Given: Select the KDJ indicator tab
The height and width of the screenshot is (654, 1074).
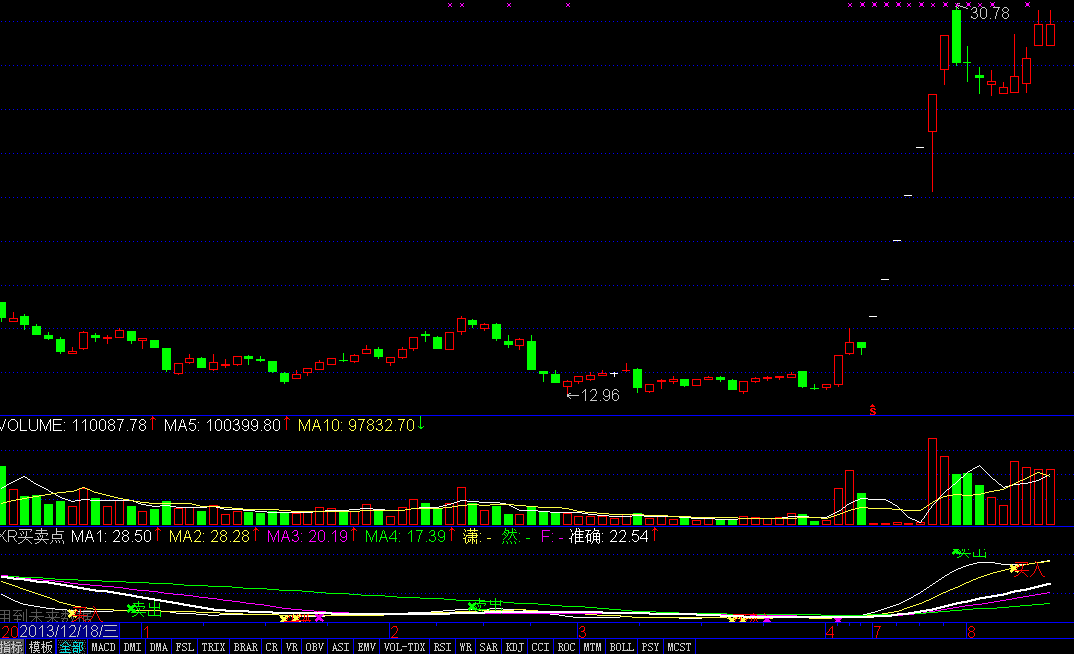Looking at the screenshot, I should click(516, 647).
